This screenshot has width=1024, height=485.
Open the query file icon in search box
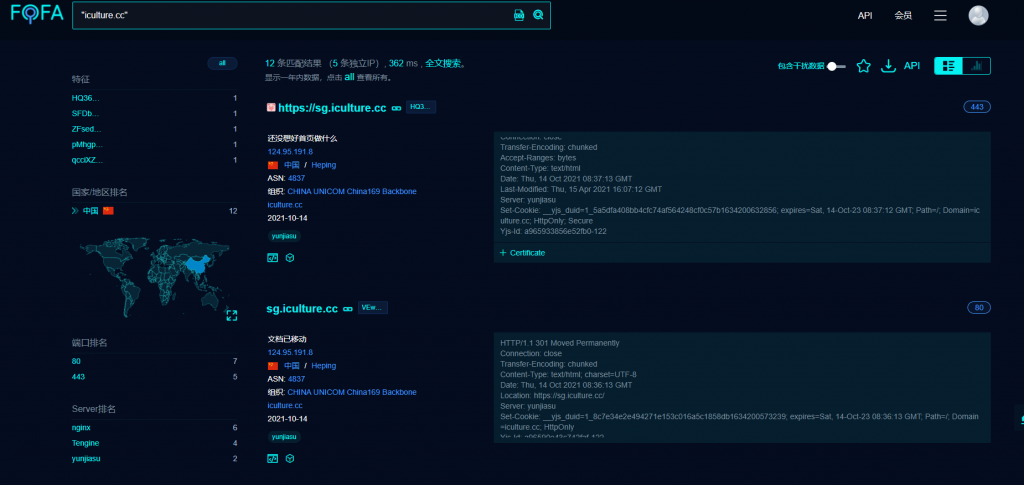(x=519, y=15)
